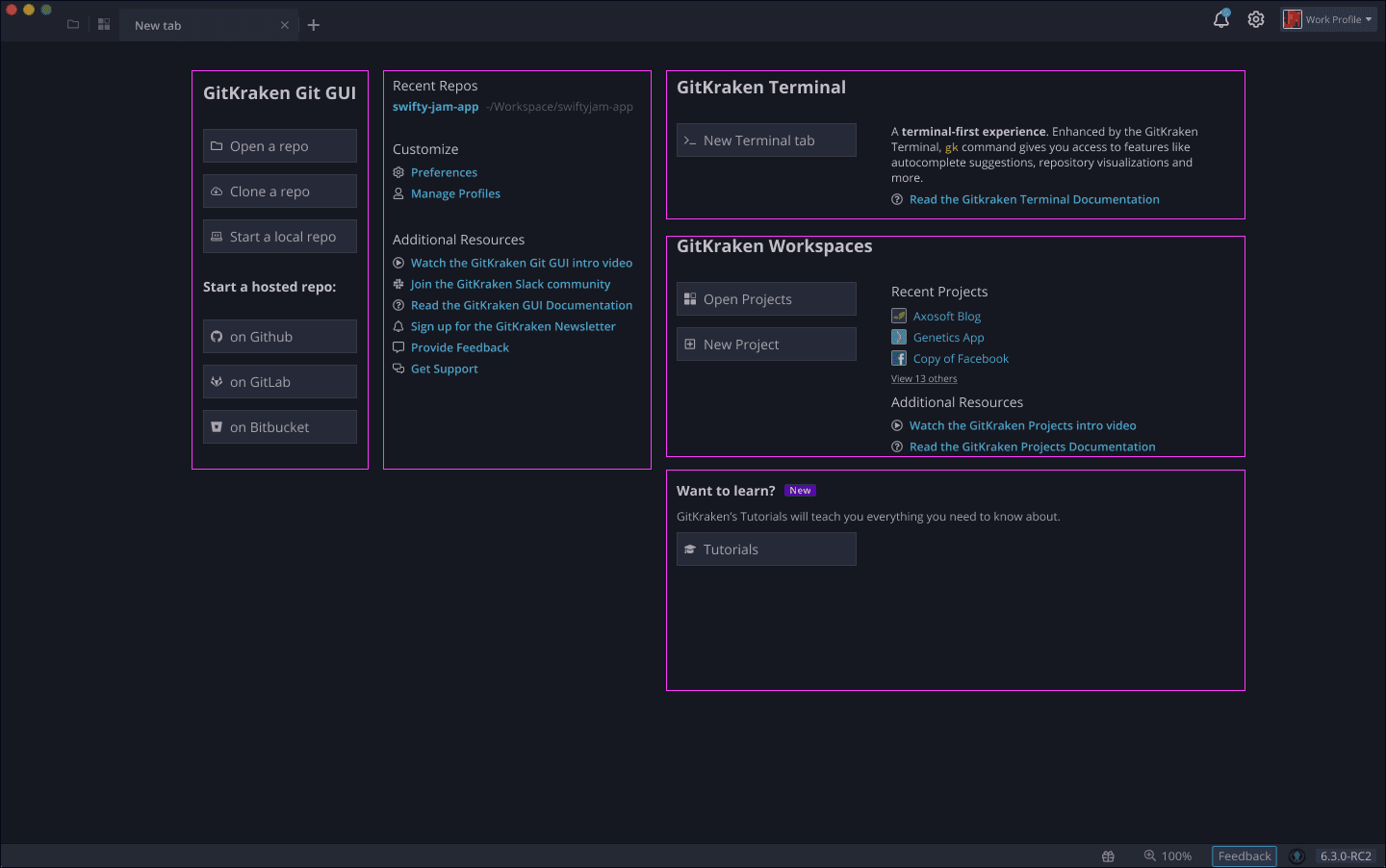The image size is (1386, 868).
Task: Open the Copy of Facebook project
Action: (x=961, y=358)
